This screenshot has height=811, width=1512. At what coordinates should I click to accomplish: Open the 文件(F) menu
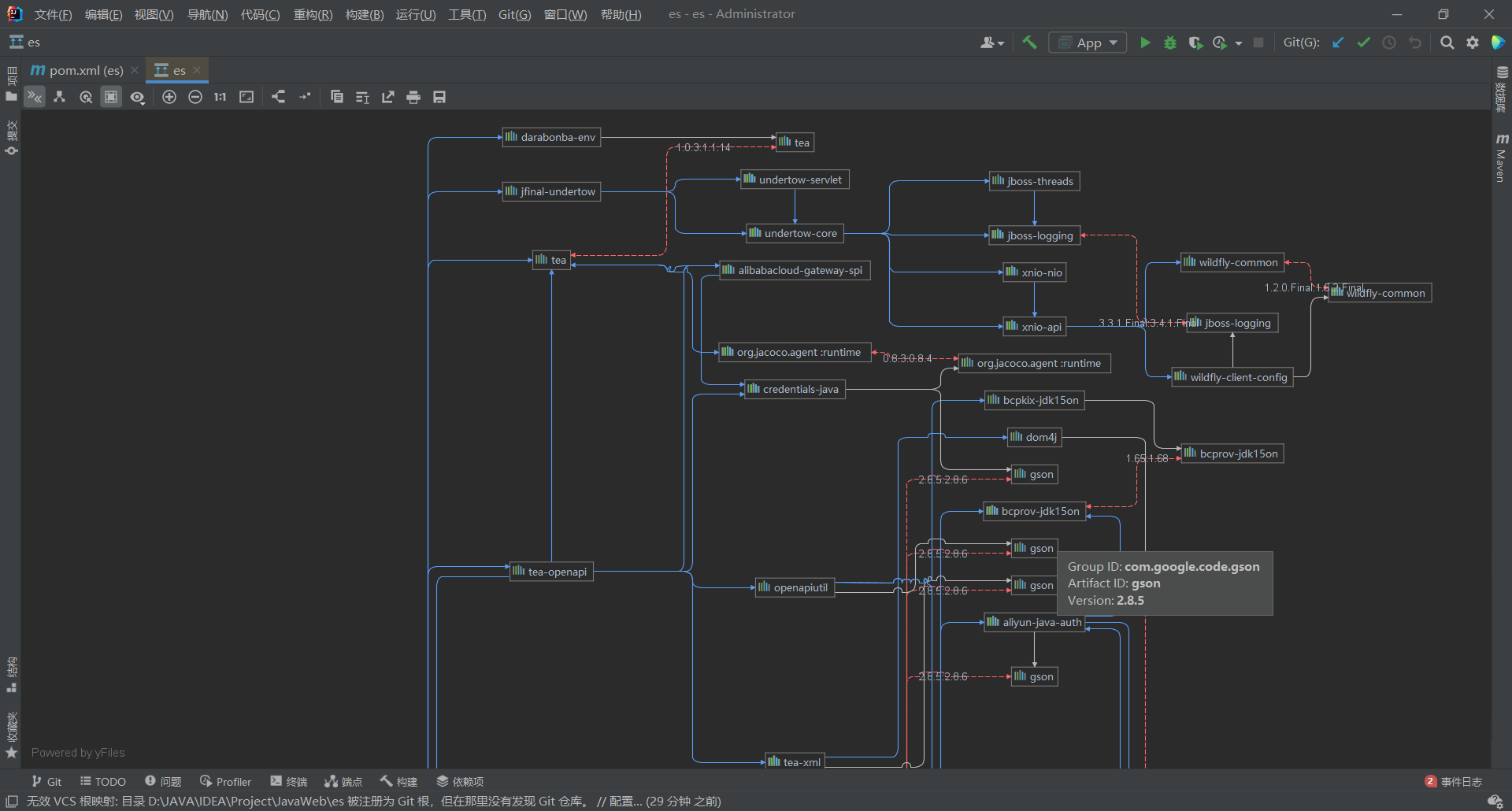(x=53, y=14)
